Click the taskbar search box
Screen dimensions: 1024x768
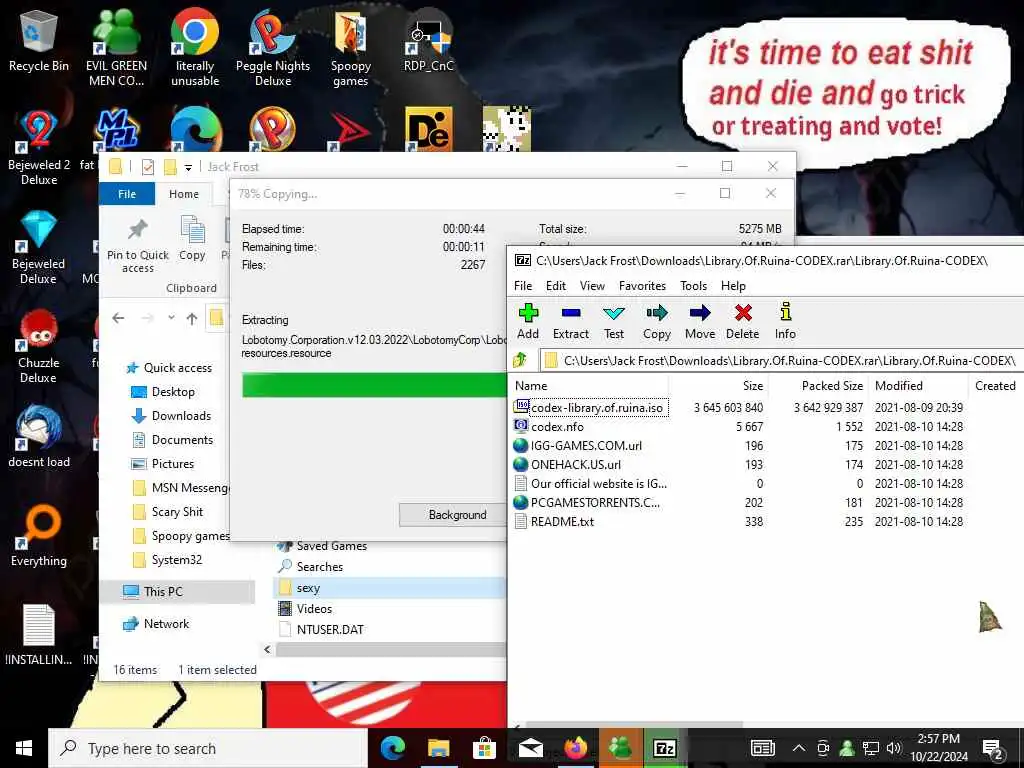pos(208,748)
